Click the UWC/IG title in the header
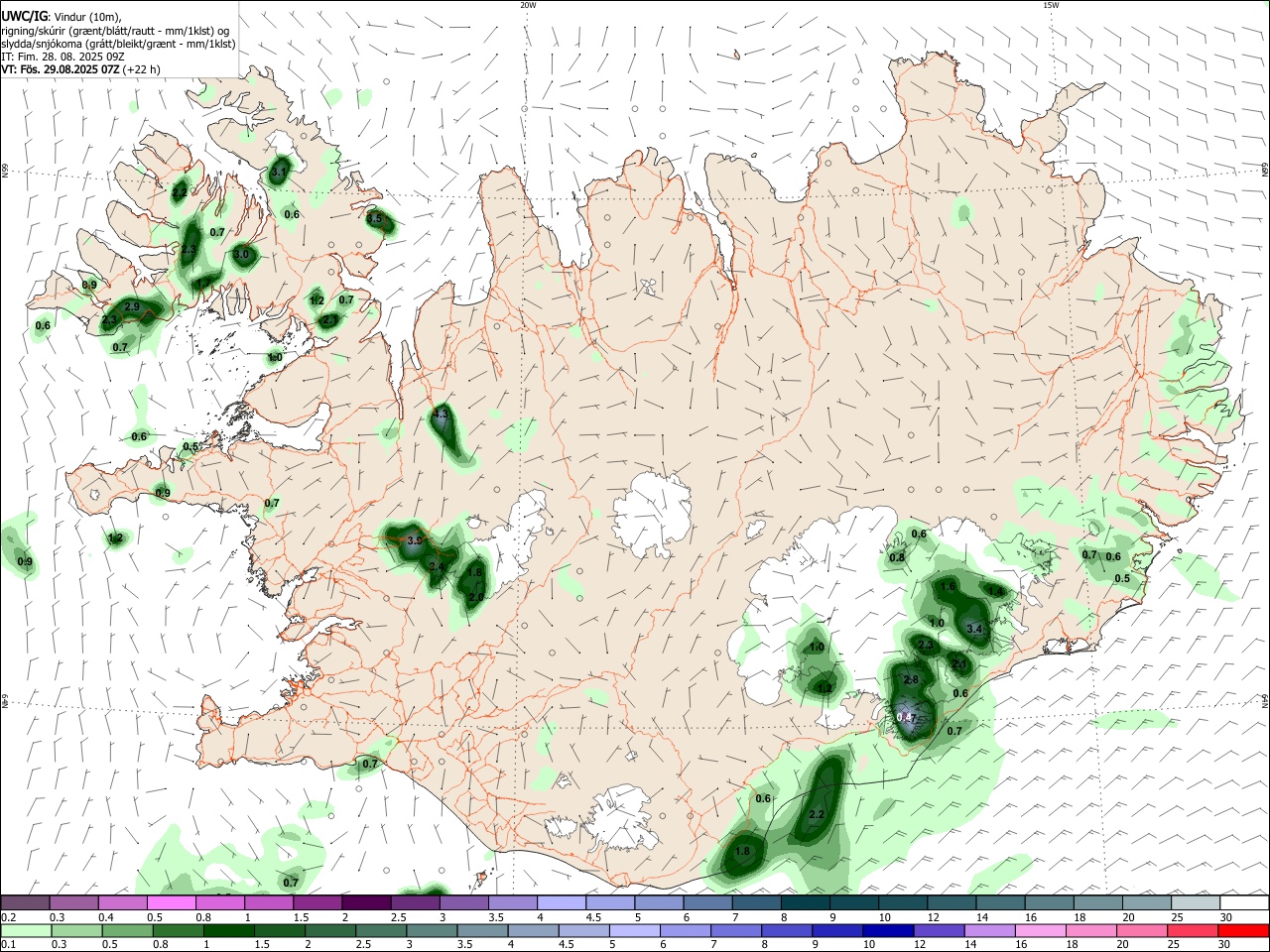1270x952 pixels. pos(24,17)
